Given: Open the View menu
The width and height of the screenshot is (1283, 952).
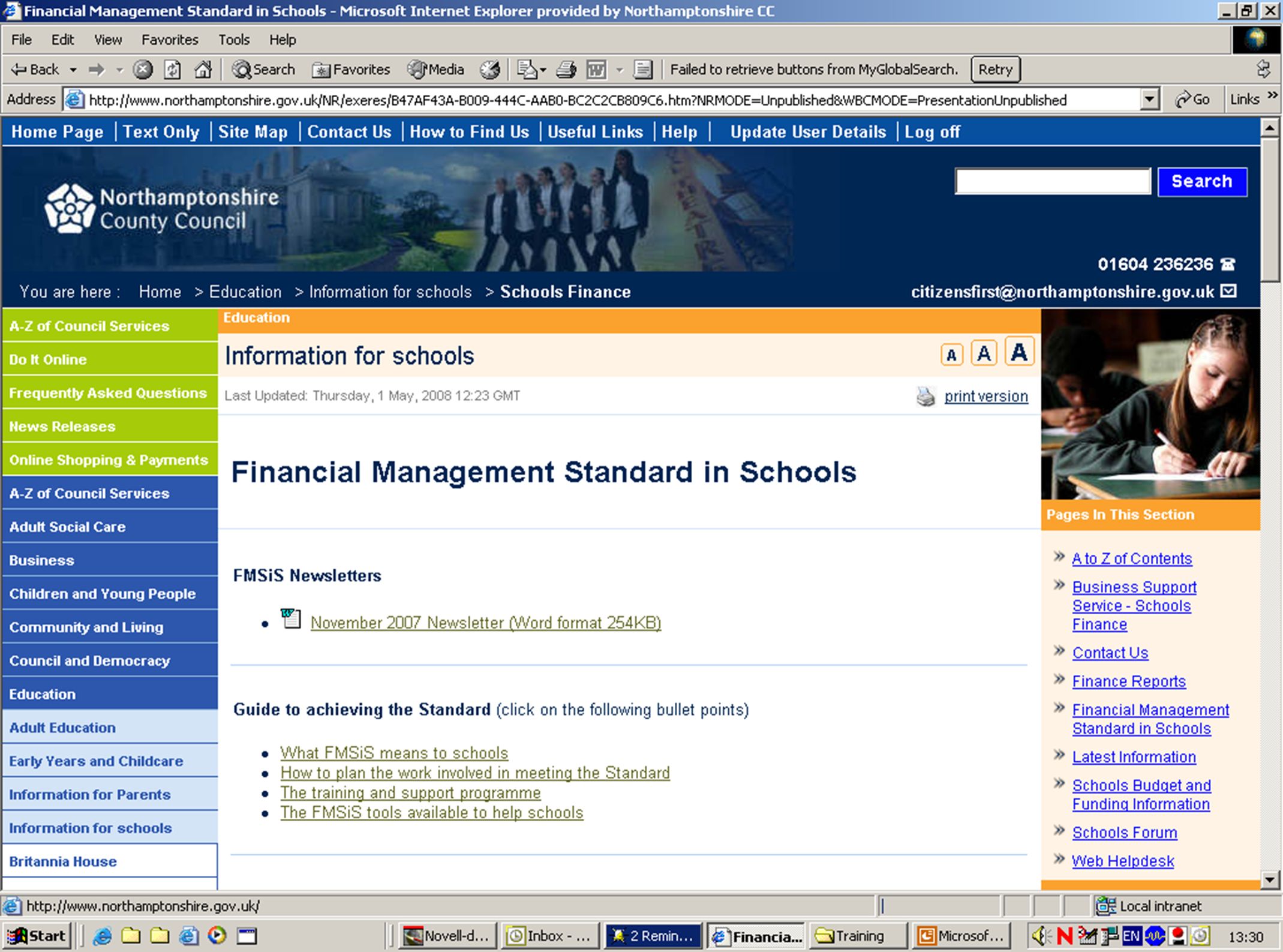Looking at the screenshot, I should coord(108,40).
